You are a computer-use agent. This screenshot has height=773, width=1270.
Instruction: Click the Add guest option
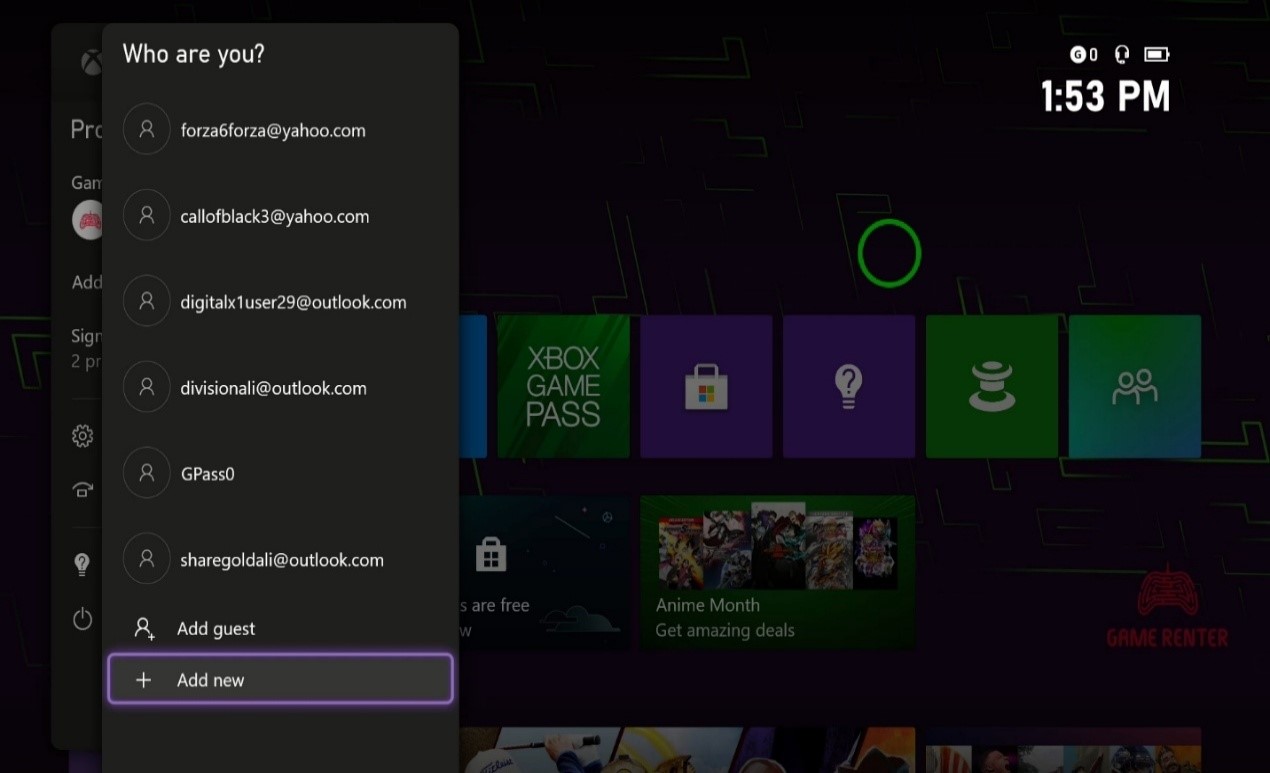click(280, 628)
